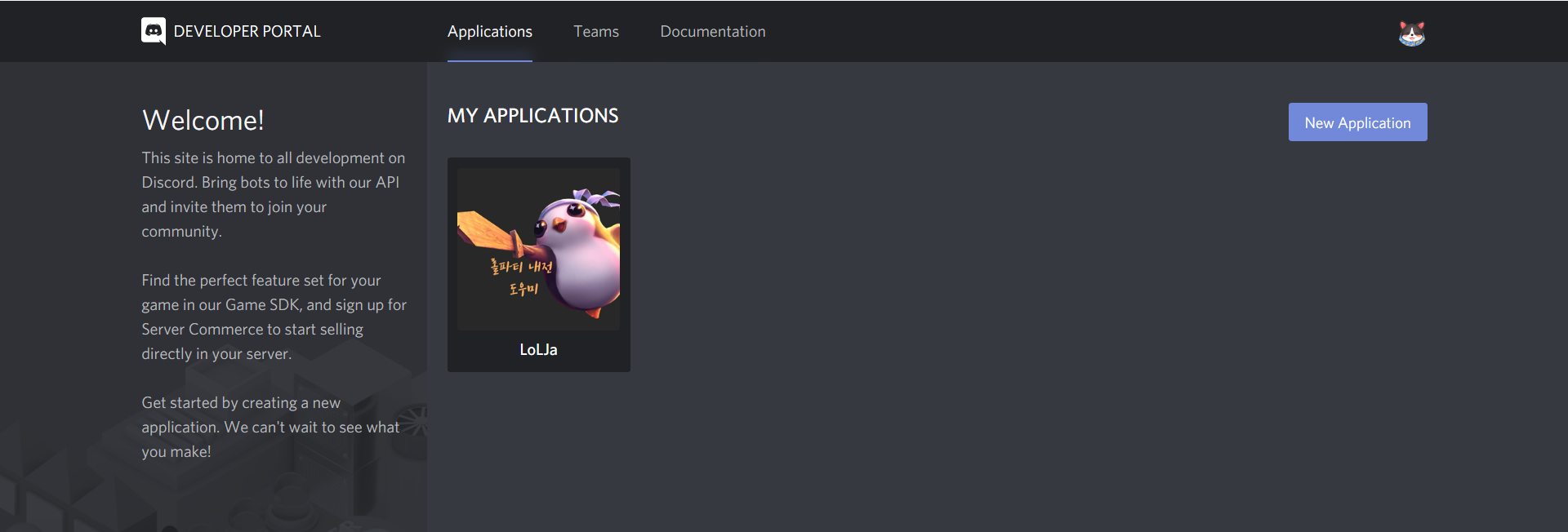
Task: Open the Documentation tab
Action: tap(713, 32)
